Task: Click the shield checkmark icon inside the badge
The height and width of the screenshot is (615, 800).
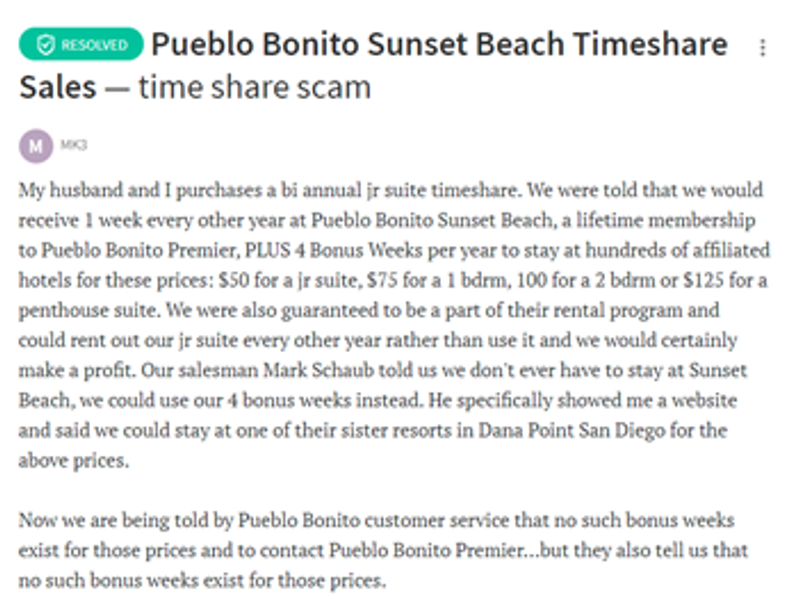Action: coord(44,44)
